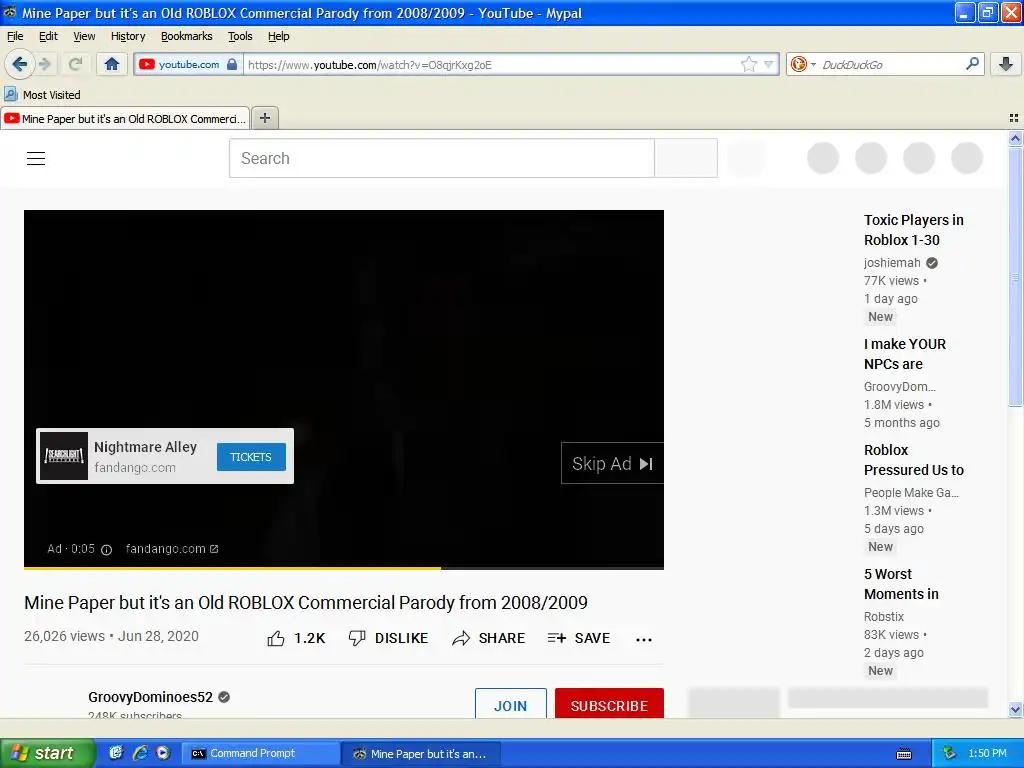The width and height of the screenshot is (1024, 768).
Task: Save the video to a playlist
Action: (x=579, y=639)
